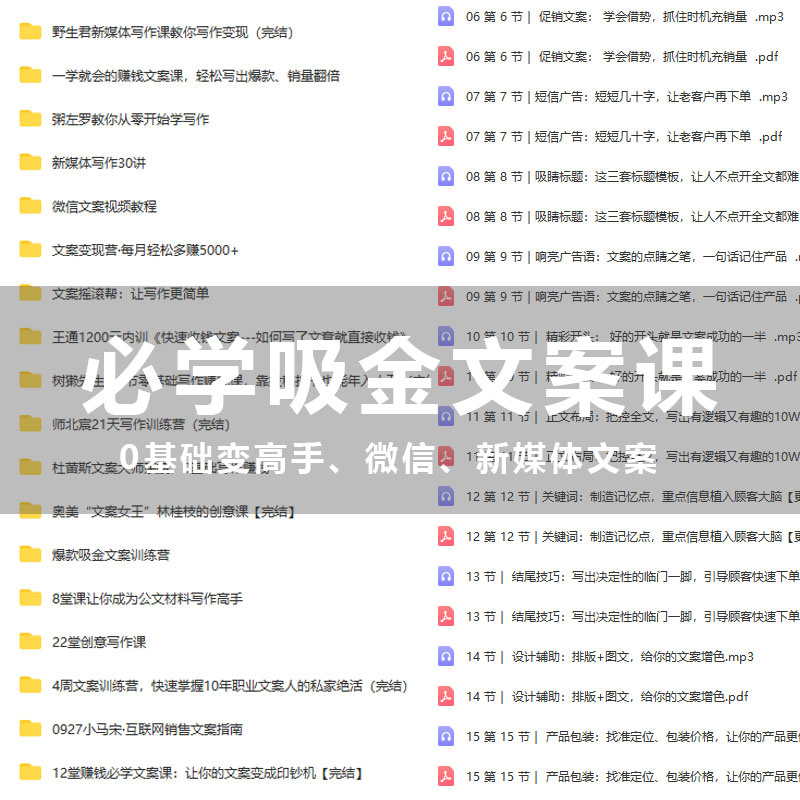Viewport: 800px width, 800px height.
Task: Click the folder icon beside 野生君新媒体写作课教你写作变现
Action: click(x=30, y=32)
